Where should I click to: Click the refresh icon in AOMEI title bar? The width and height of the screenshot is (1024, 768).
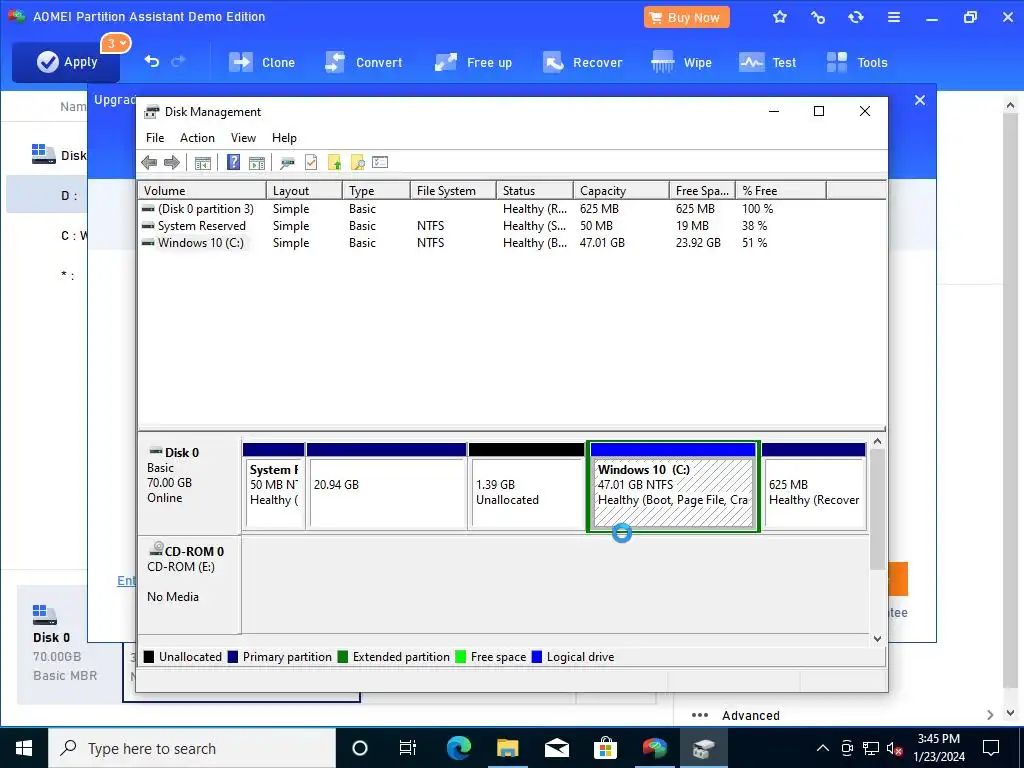point(856,18)
